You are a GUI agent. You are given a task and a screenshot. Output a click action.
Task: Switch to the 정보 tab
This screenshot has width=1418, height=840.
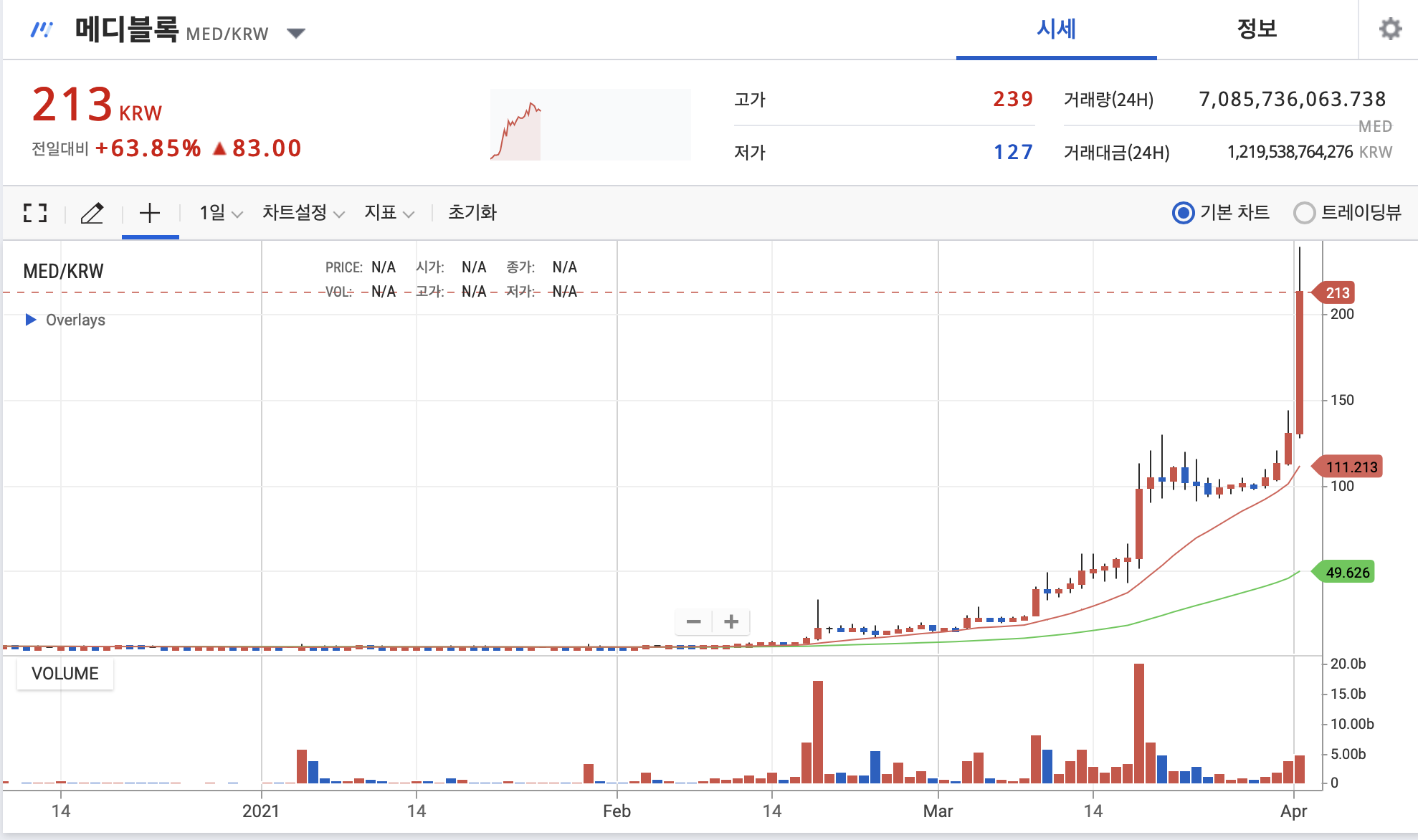pos(1257,29)
